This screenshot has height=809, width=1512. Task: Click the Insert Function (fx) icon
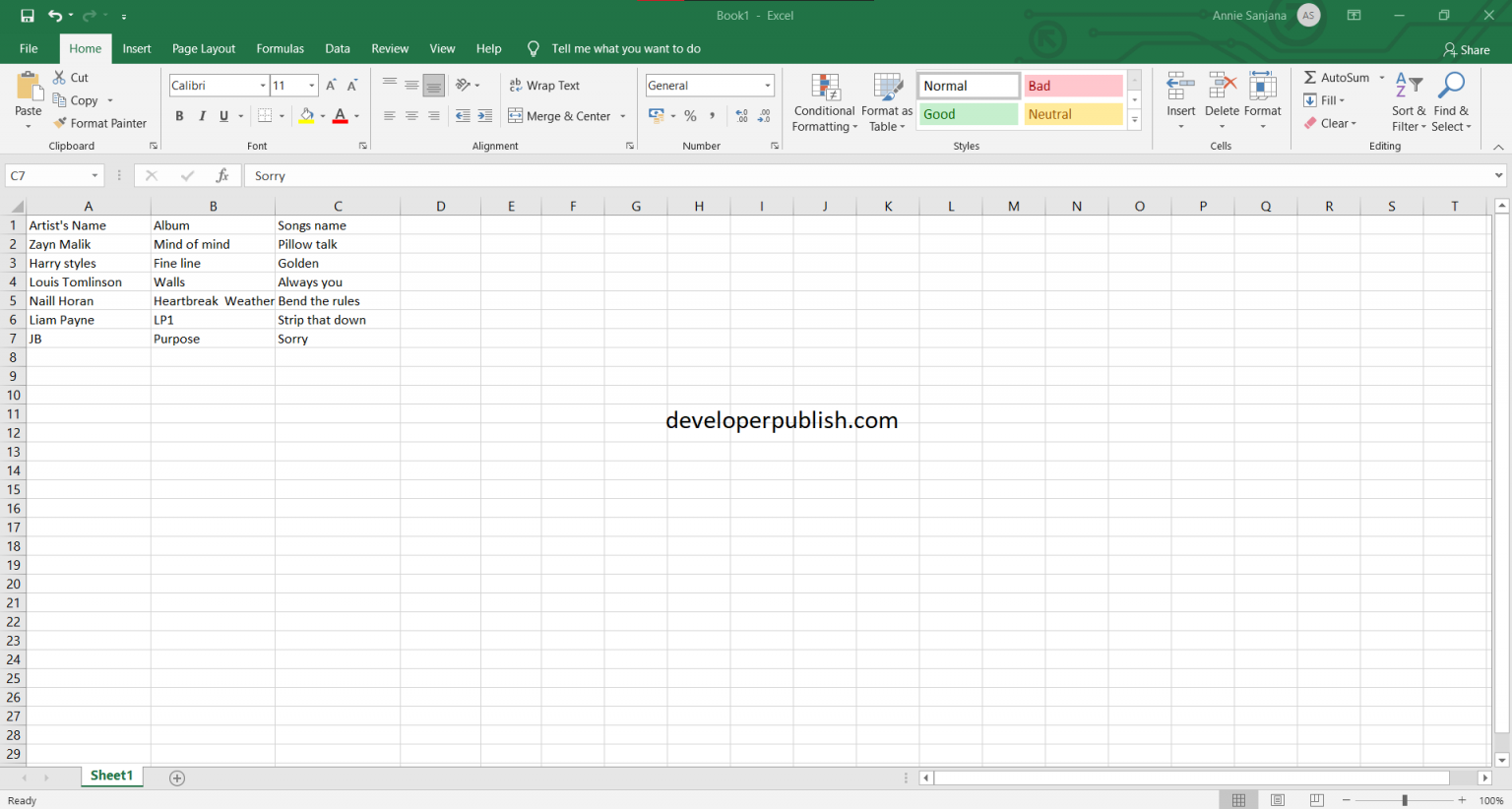point(222,175)
